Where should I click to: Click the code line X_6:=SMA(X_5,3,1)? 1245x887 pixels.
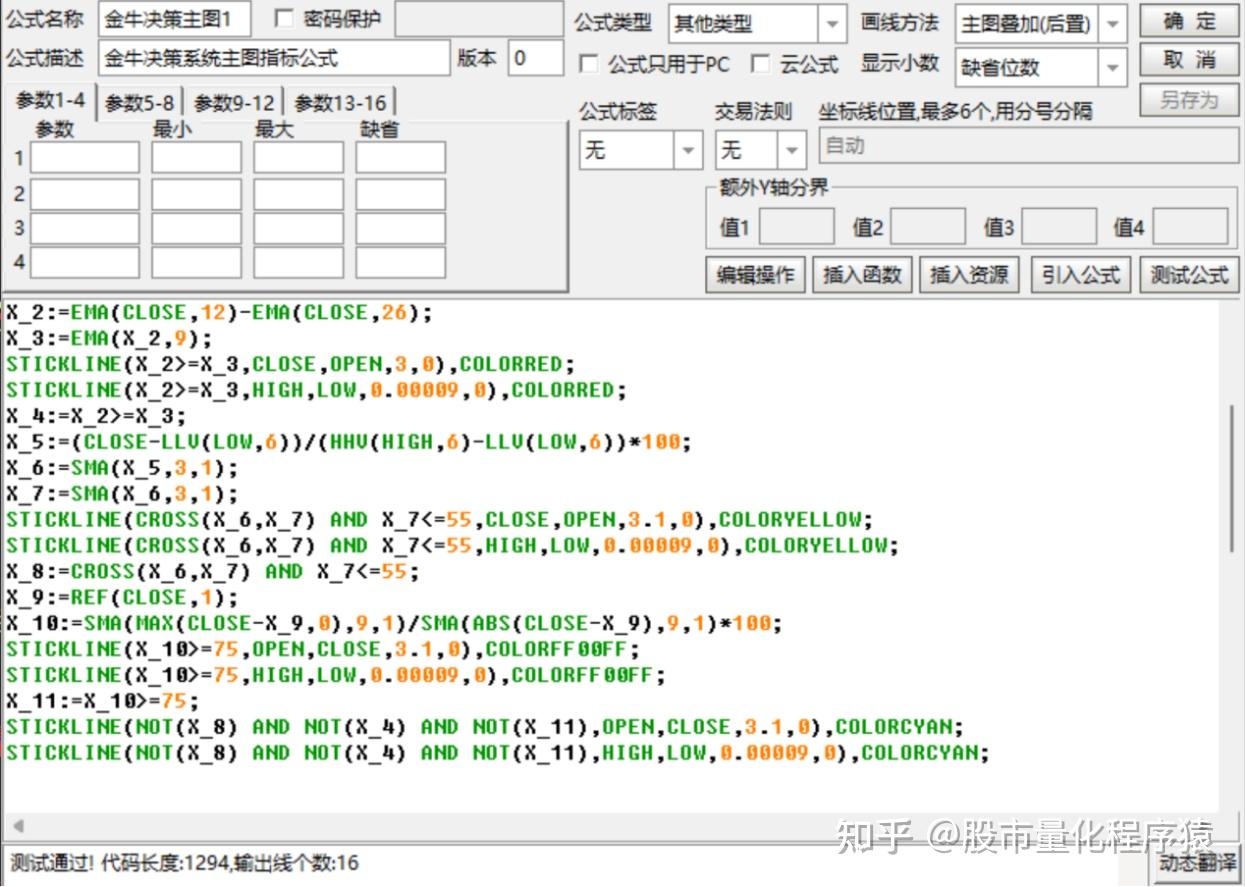tap(122, 468)
